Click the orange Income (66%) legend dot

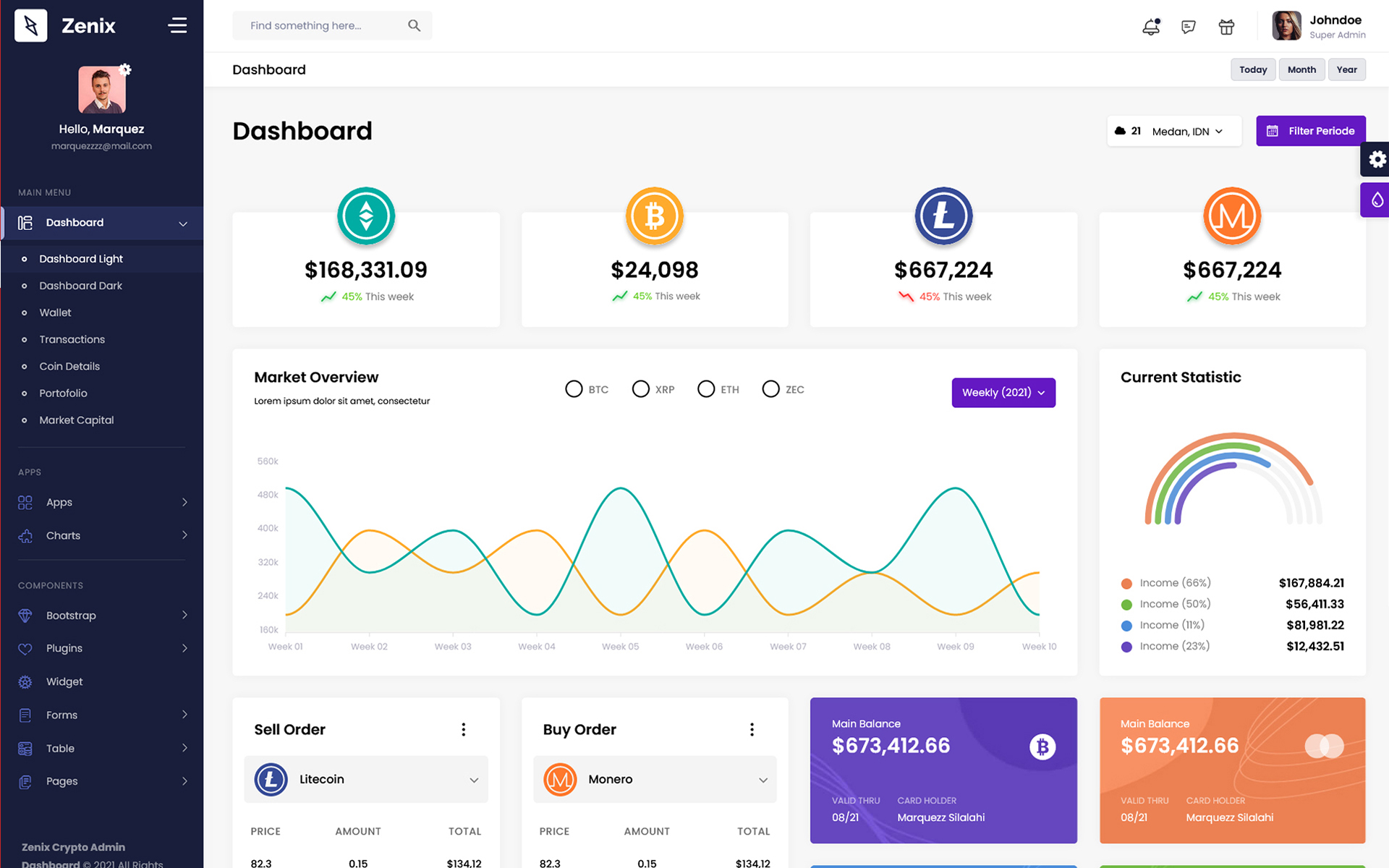(1126, 583)
